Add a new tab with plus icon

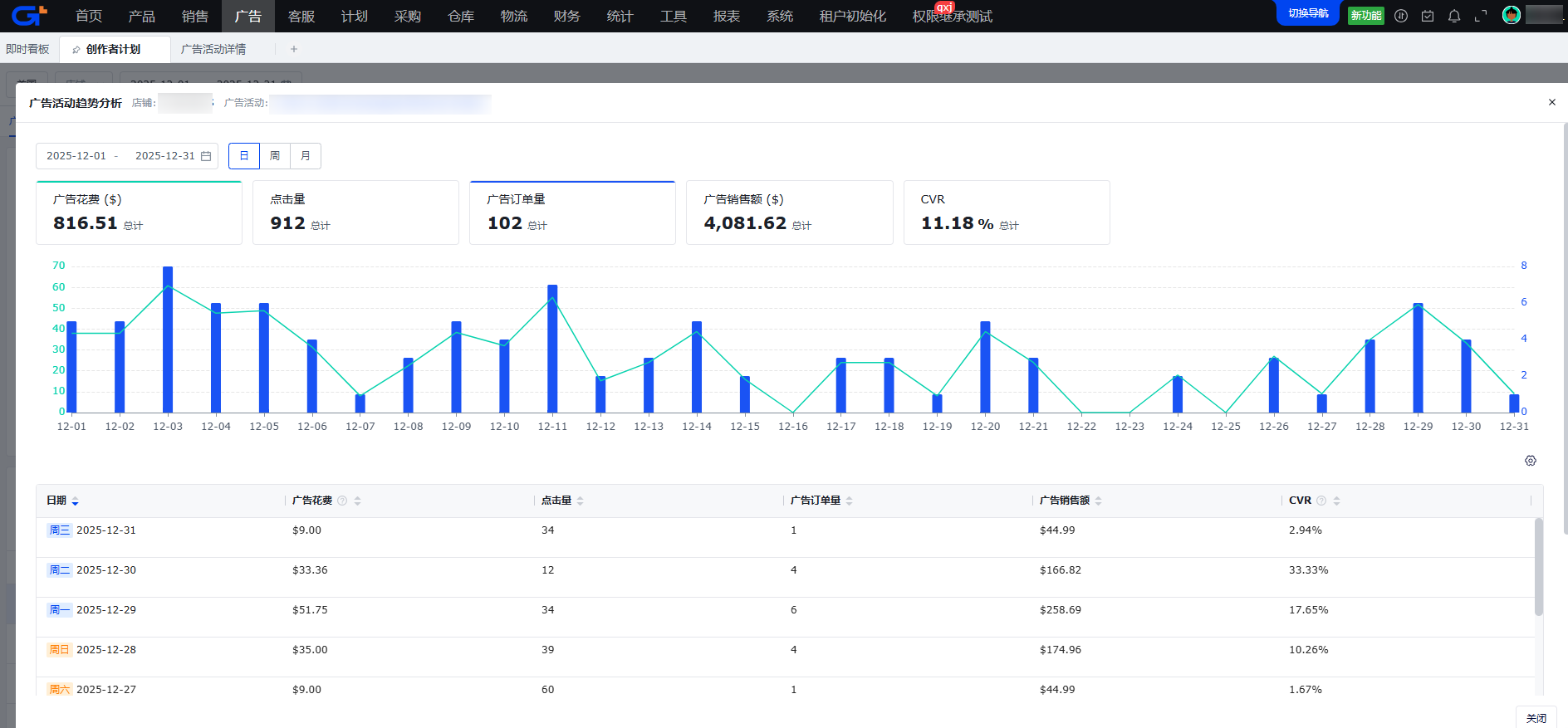(294, 49)
